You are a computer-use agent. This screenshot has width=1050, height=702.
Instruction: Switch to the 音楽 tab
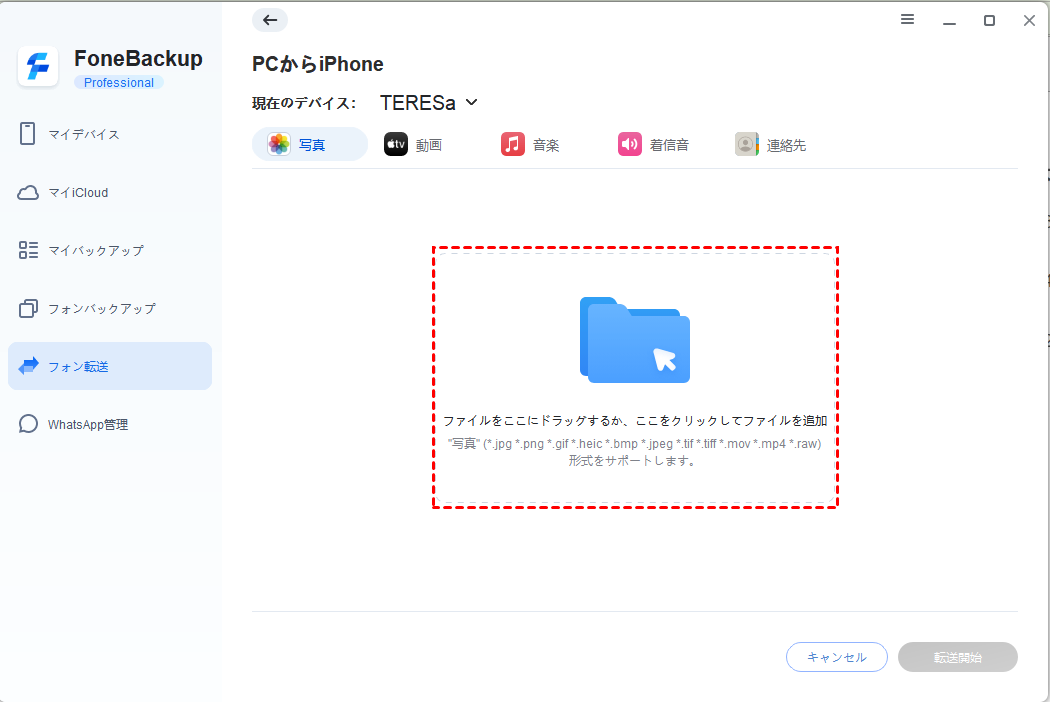click(x=530, y=144)
